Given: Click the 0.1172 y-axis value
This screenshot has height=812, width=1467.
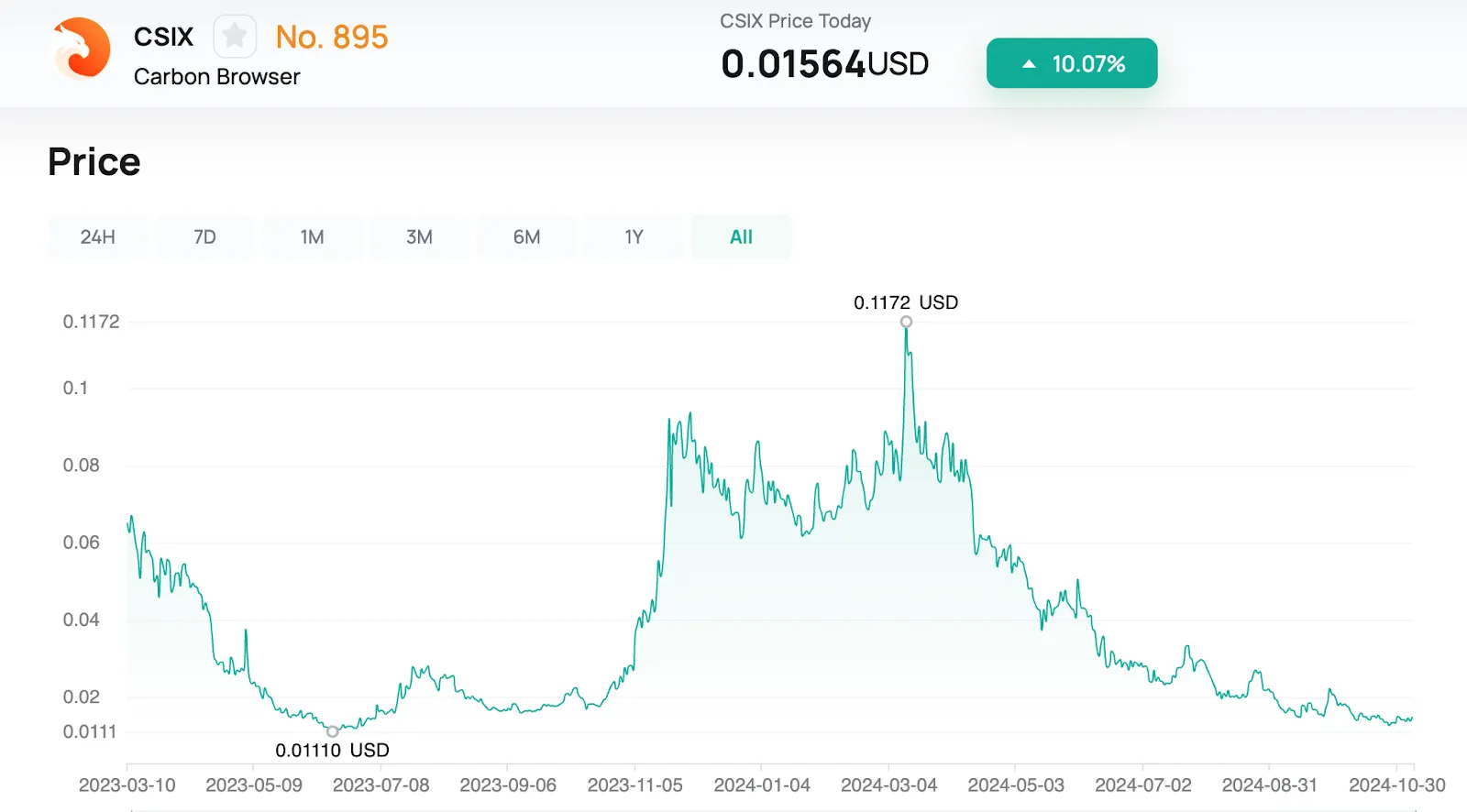Looking at the screenshot, I should coord(91,322).
